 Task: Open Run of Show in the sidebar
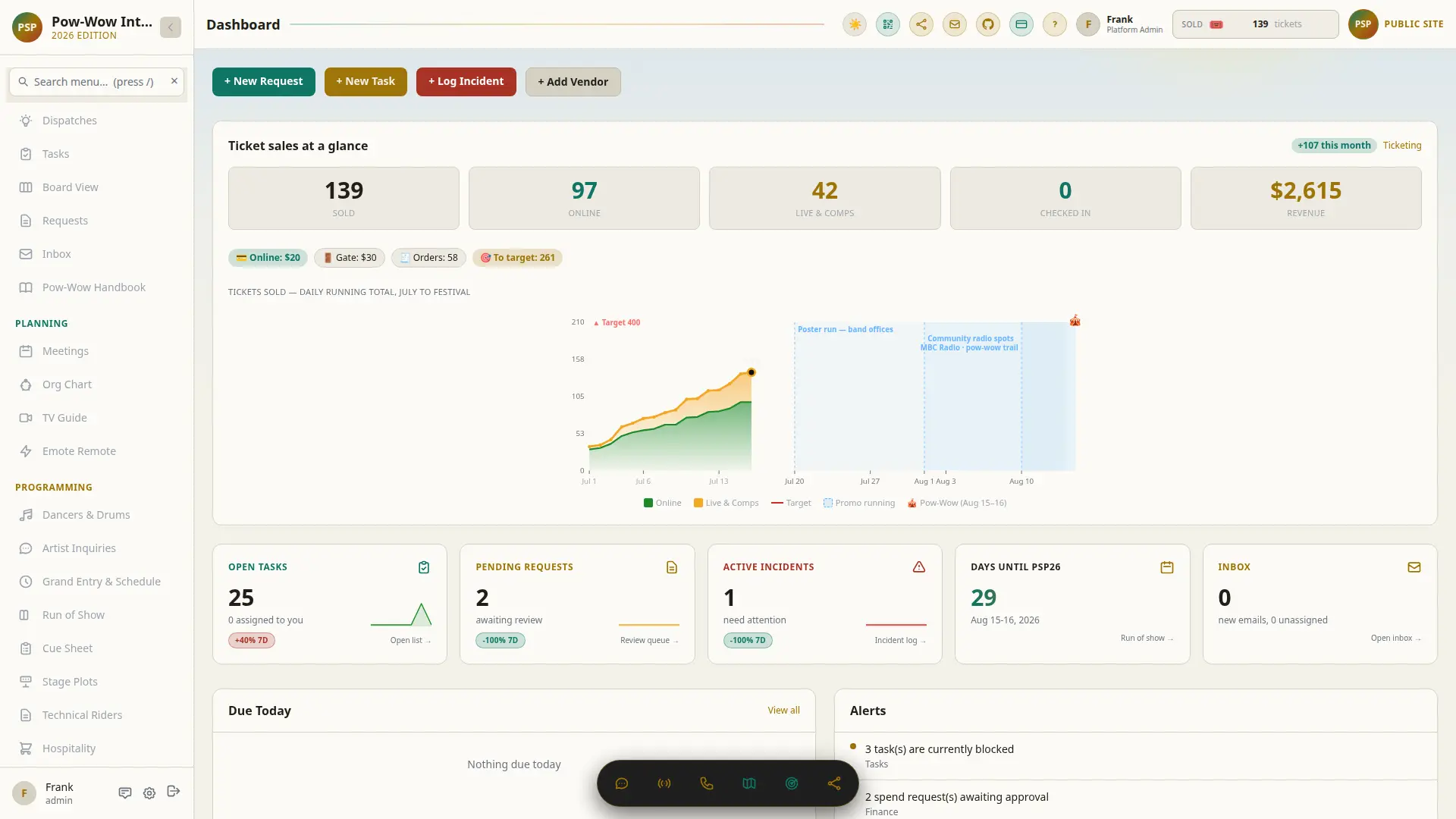[x=96, y=615]
